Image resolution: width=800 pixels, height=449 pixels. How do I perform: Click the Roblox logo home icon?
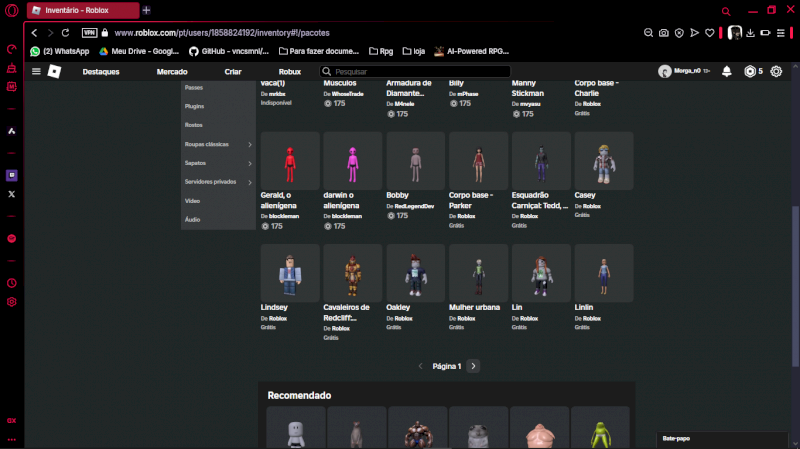coord(54,72)
